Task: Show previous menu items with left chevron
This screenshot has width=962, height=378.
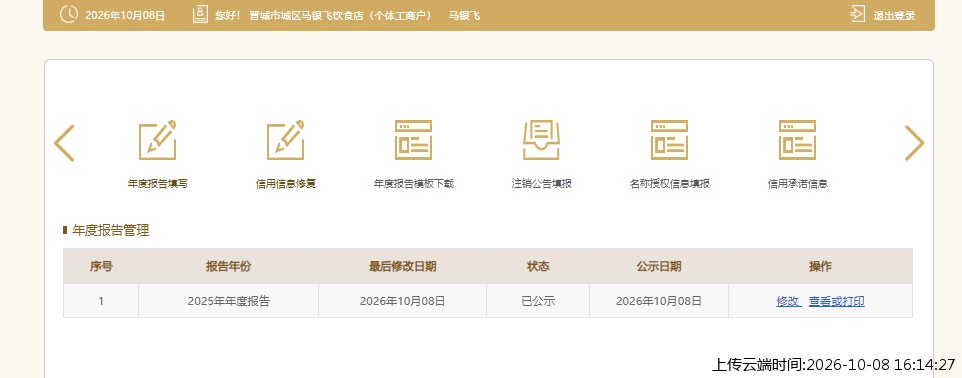Action: coord(64,143)
